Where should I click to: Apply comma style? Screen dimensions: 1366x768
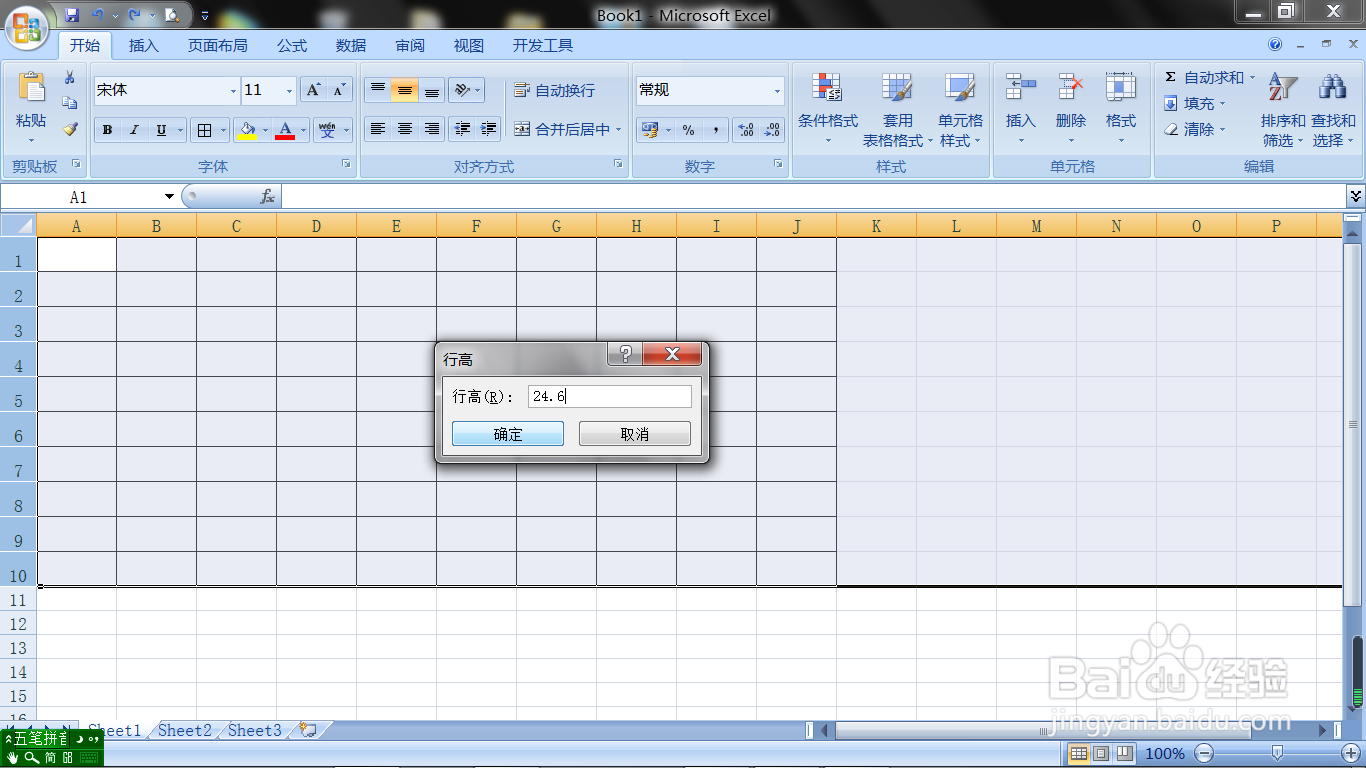715,130
